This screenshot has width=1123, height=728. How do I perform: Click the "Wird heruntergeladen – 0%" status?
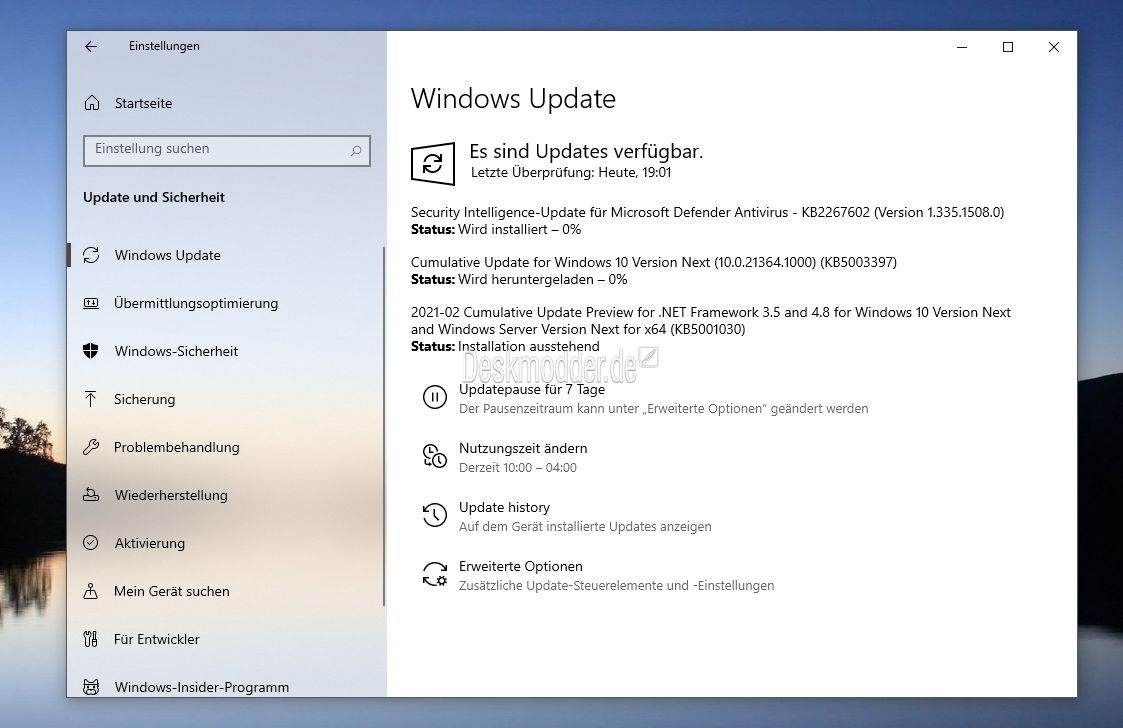coord(542,279)
